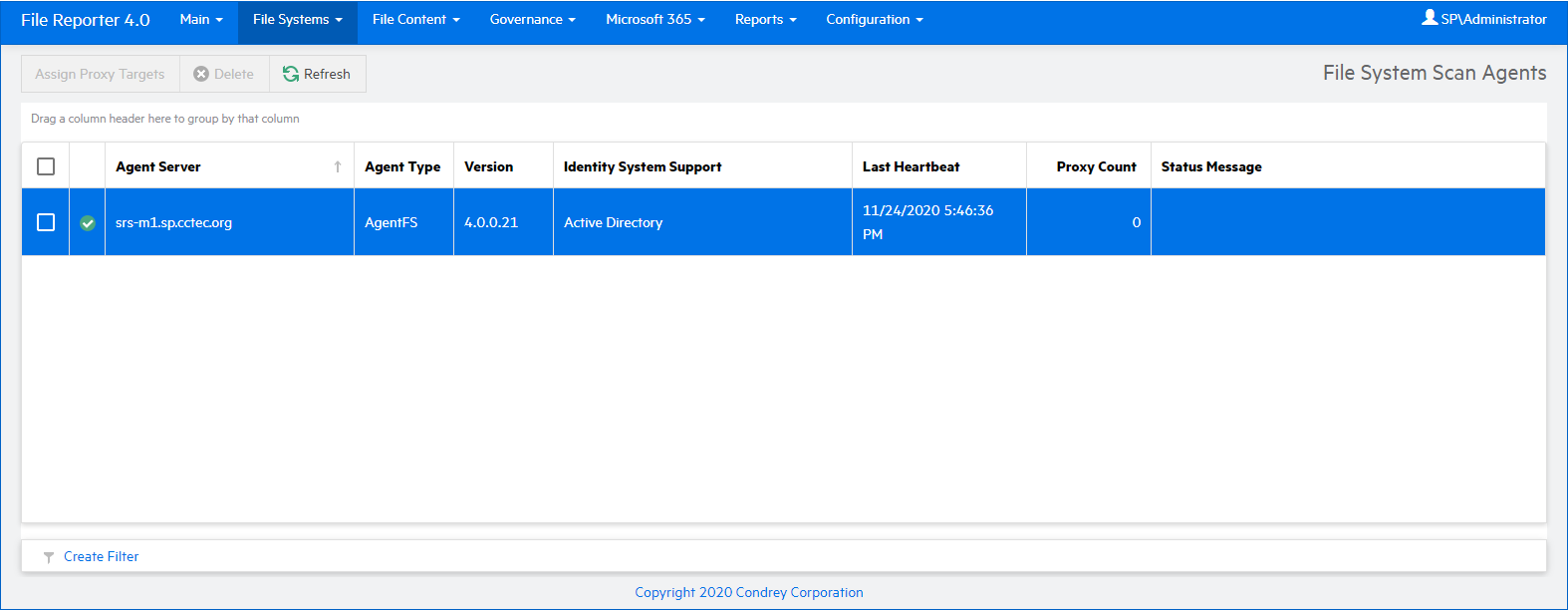Click the File Reporter 4.0 brand title
This screenshot has height=610, width=1568.
click(86, 20)
